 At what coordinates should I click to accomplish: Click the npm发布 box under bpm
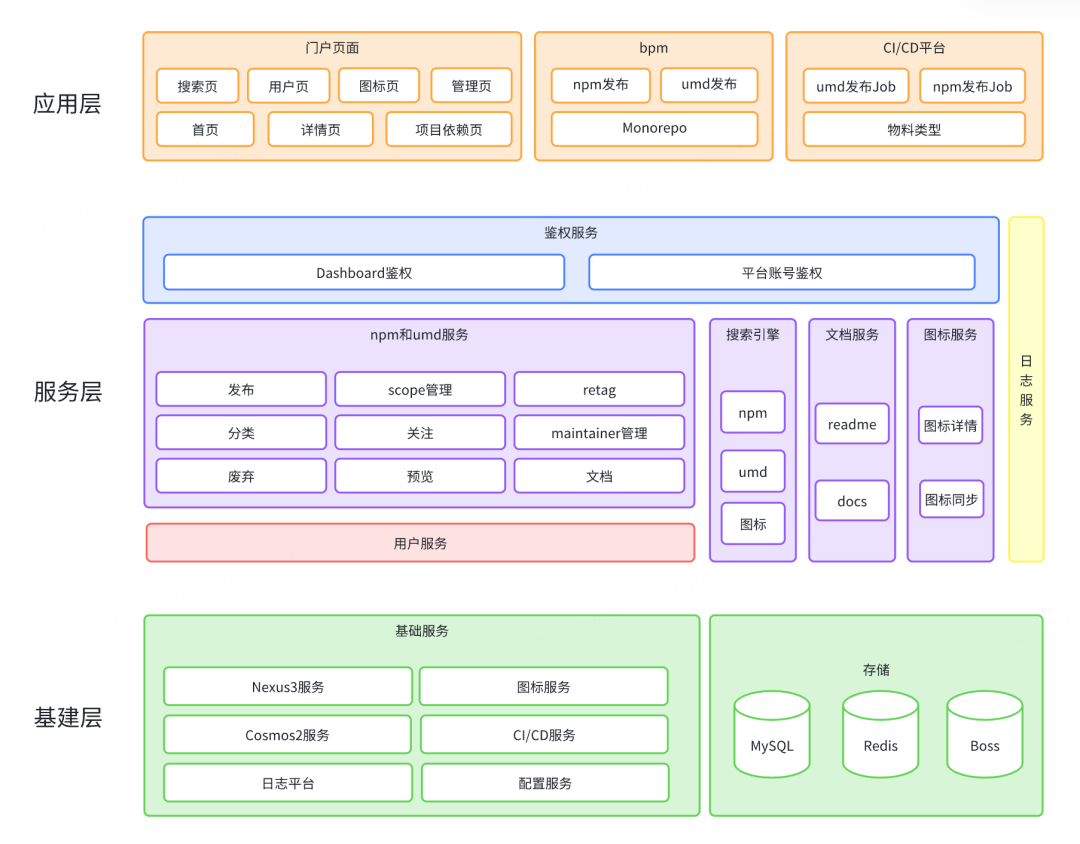tap(601, 85)
